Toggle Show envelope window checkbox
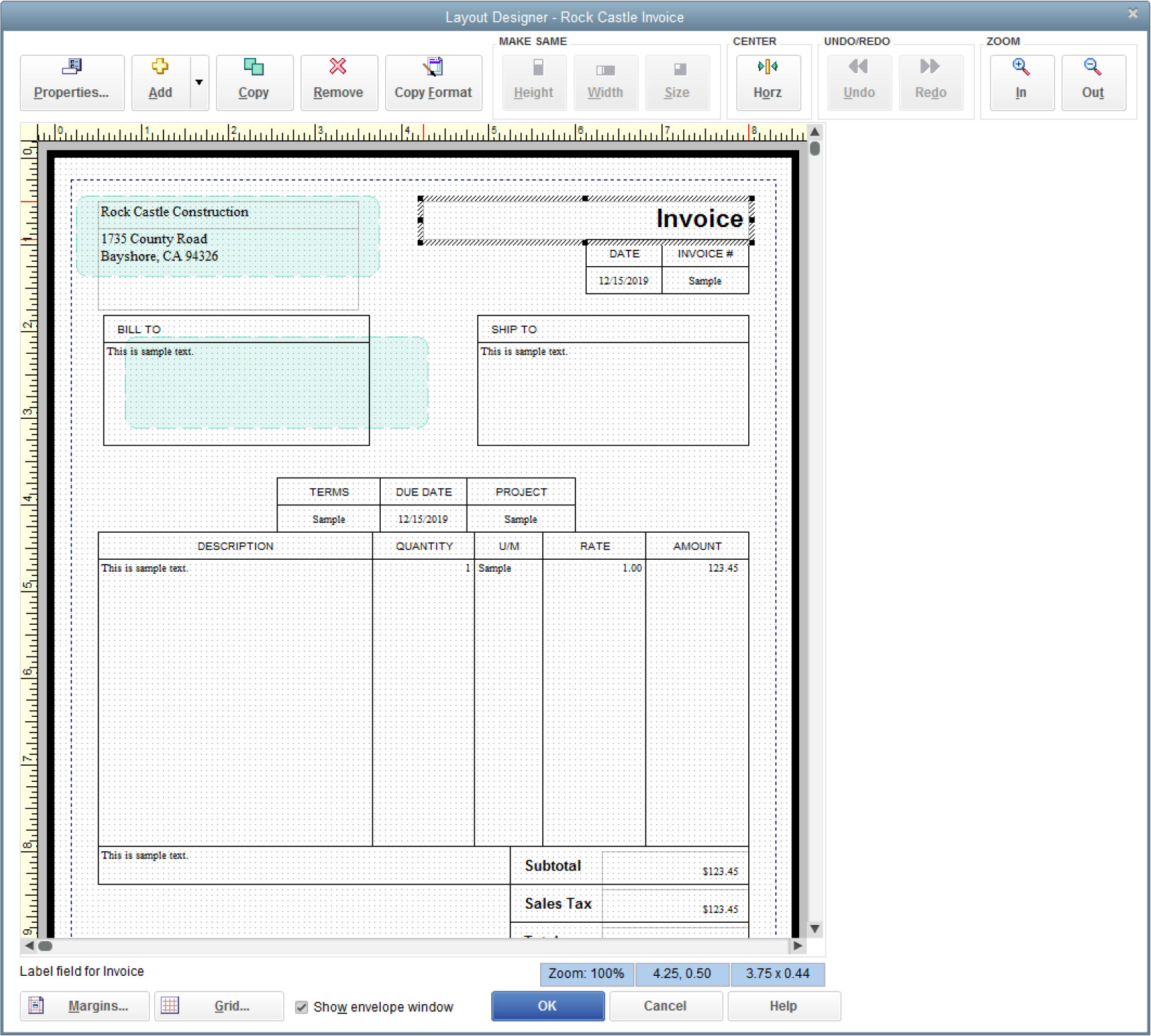 click(302, 1007)
